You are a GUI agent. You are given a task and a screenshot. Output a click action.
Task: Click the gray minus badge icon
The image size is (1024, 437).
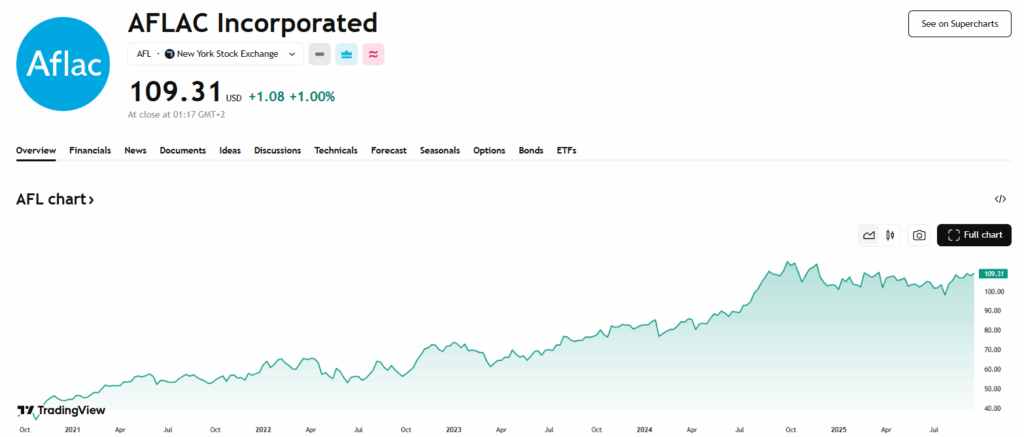(x=319, y=54)
